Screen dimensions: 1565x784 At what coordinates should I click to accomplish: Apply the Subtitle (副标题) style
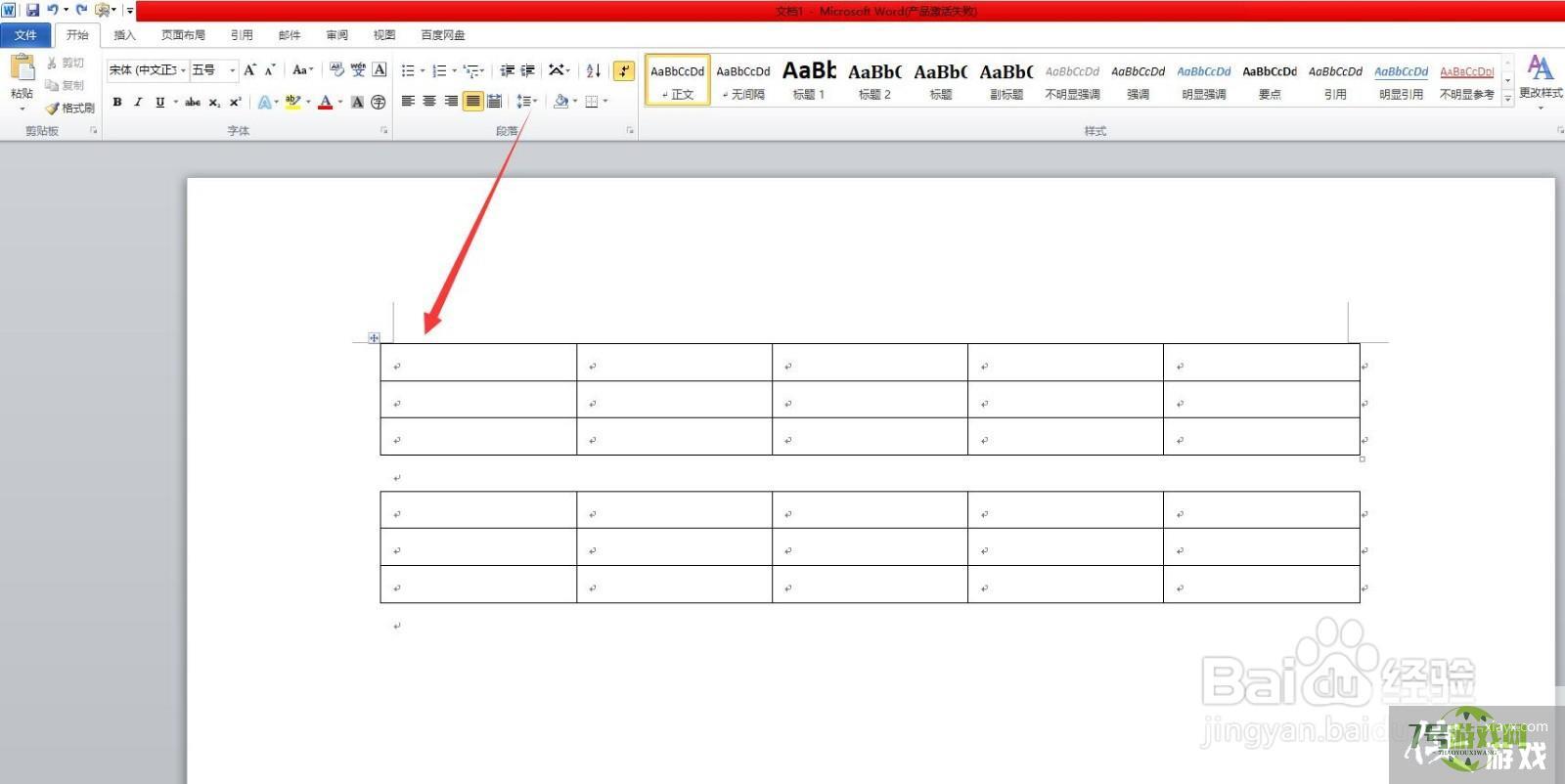pos(1006,80)
